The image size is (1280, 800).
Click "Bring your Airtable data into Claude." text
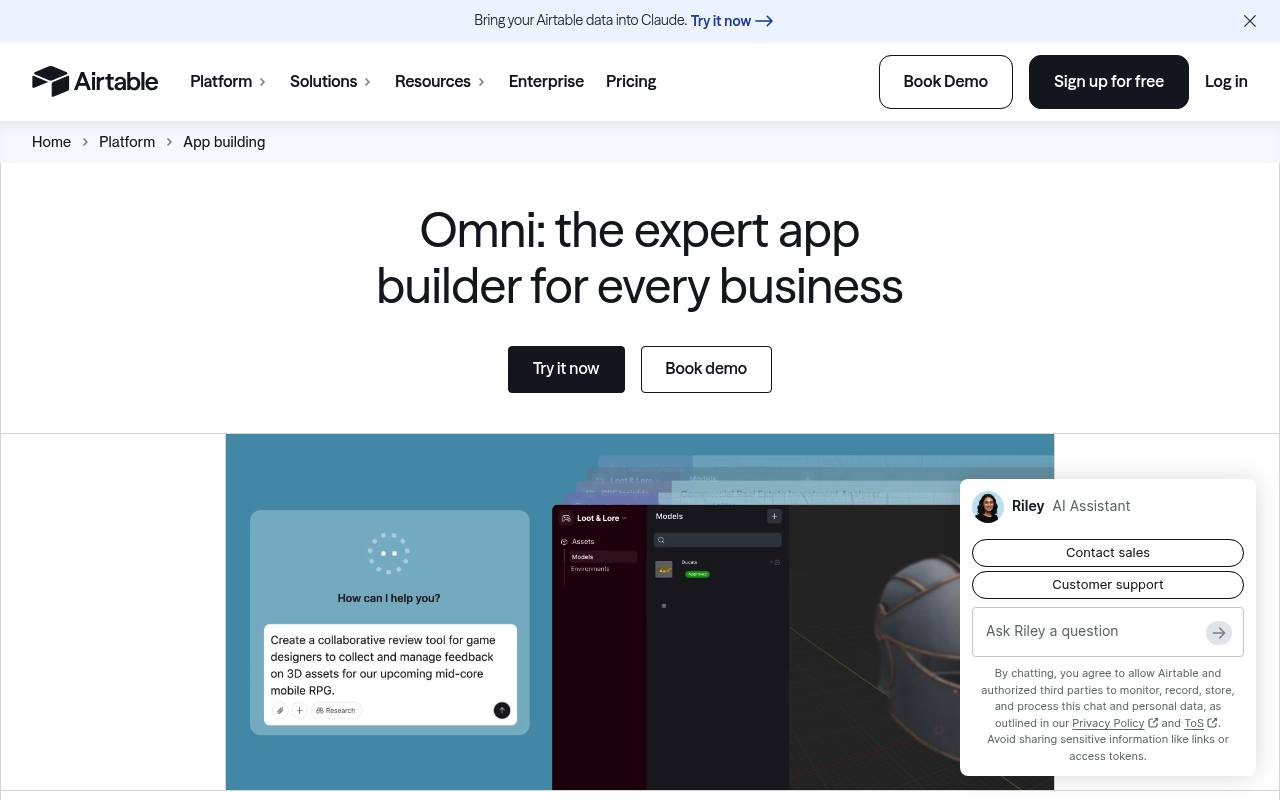(581, 21)
